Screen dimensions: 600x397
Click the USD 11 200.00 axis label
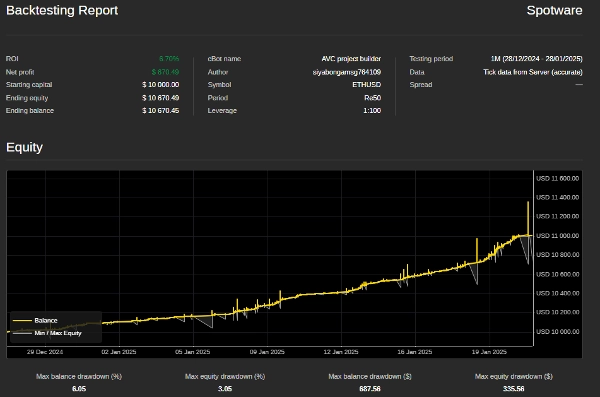coord(558,216)
